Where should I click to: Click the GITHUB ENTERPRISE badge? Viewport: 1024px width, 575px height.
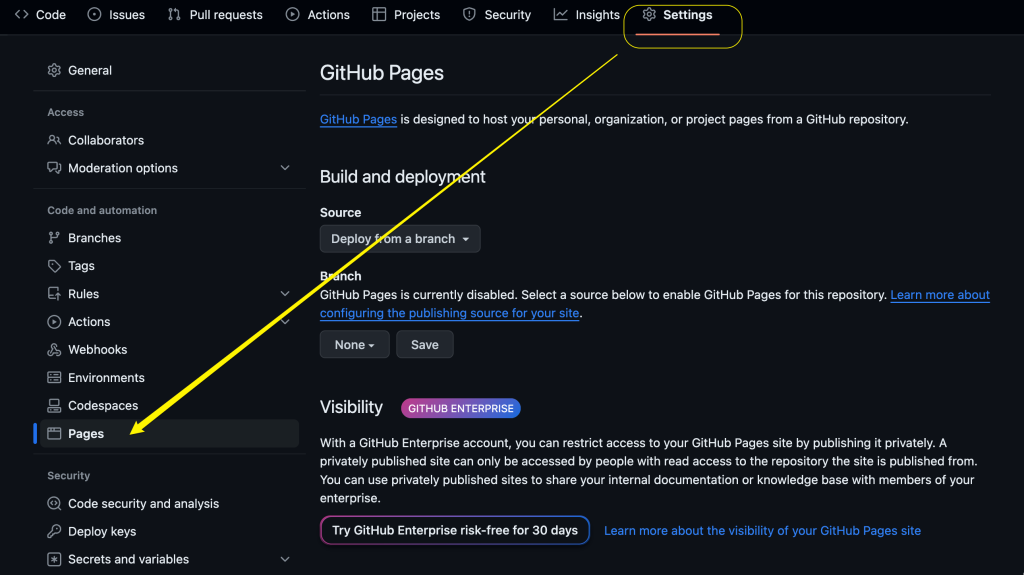(x=460, y=408)
